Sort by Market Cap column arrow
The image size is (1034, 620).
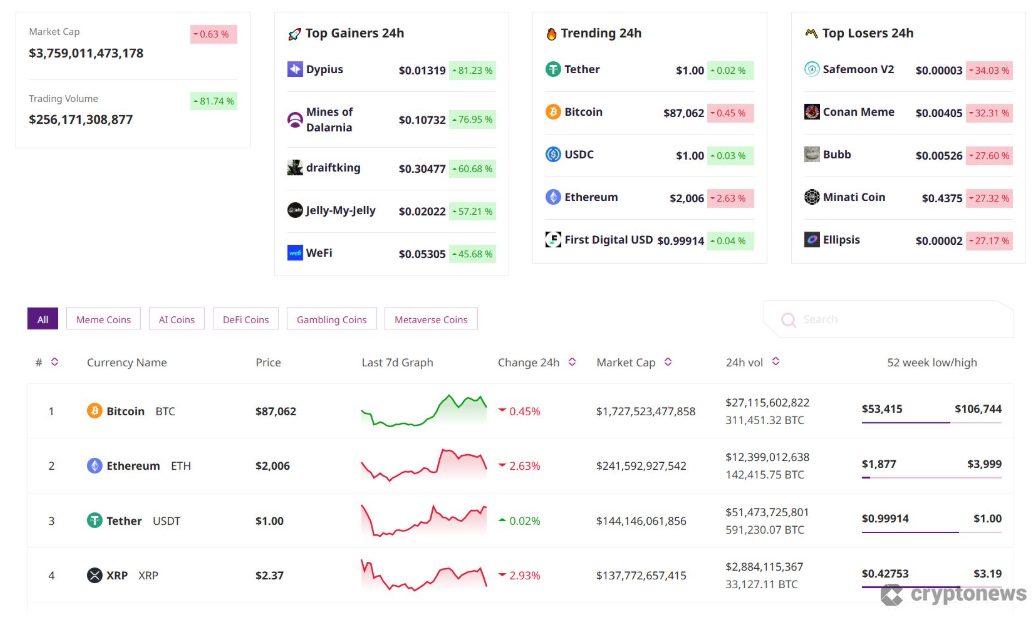(x=668, y=362)
